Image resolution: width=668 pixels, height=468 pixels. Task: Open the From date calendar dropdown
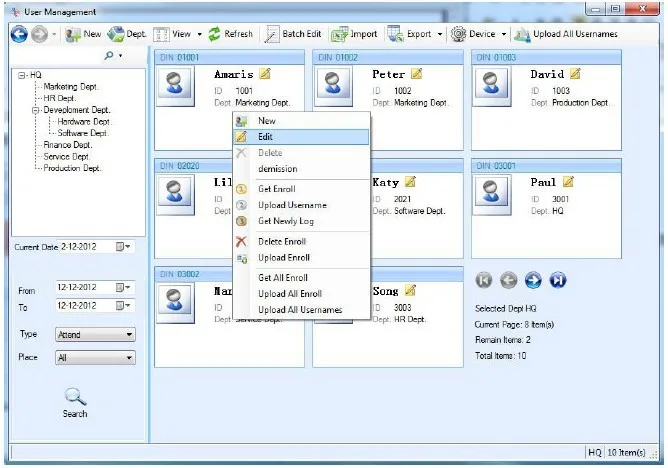(x=123, y=287)
